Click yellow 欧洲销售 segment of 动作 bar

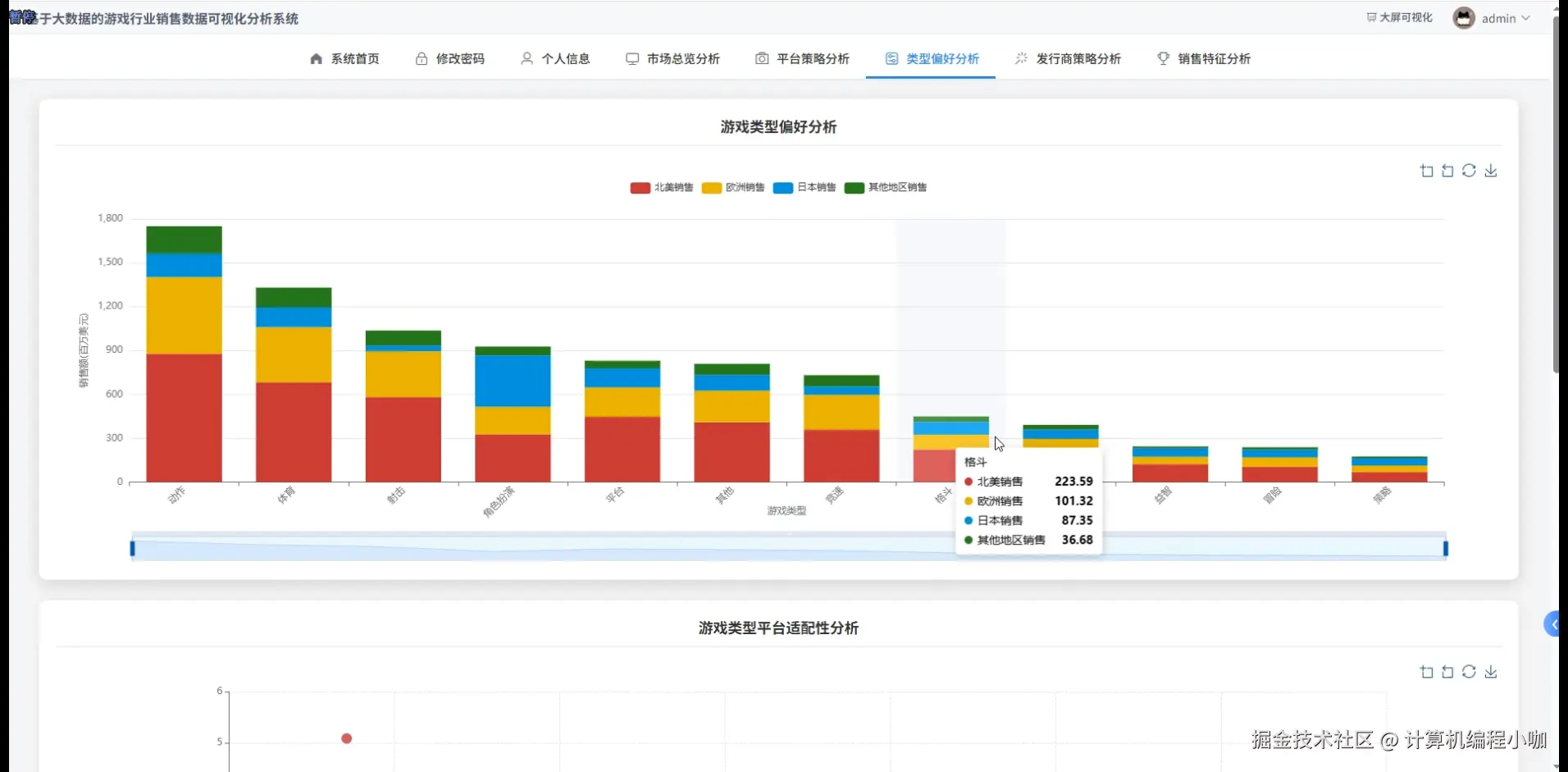point(184,315)
